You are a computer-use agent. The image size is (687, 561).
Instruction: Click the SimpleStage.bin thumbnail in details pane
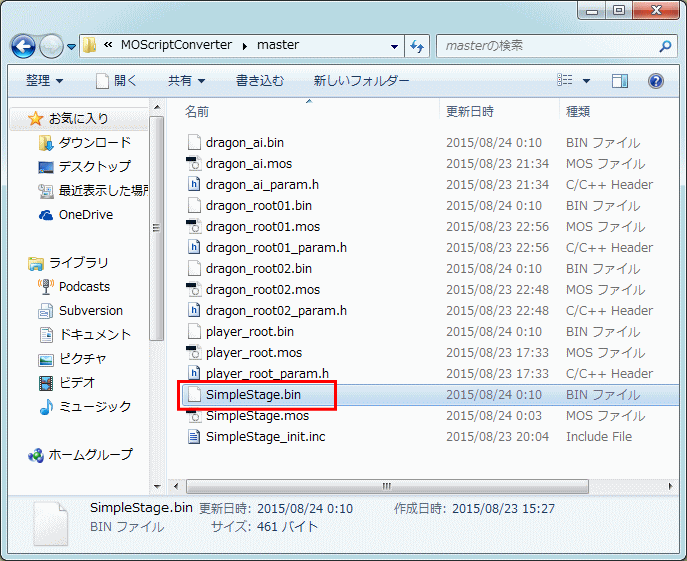51,524
